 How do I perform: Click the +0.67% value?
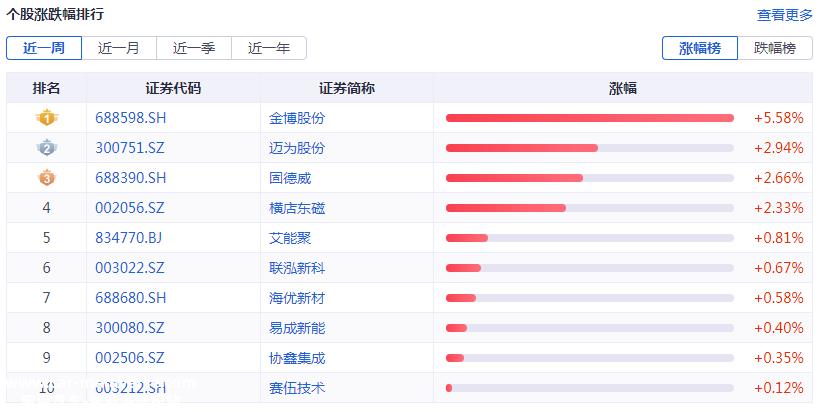[x=779, y=268]
